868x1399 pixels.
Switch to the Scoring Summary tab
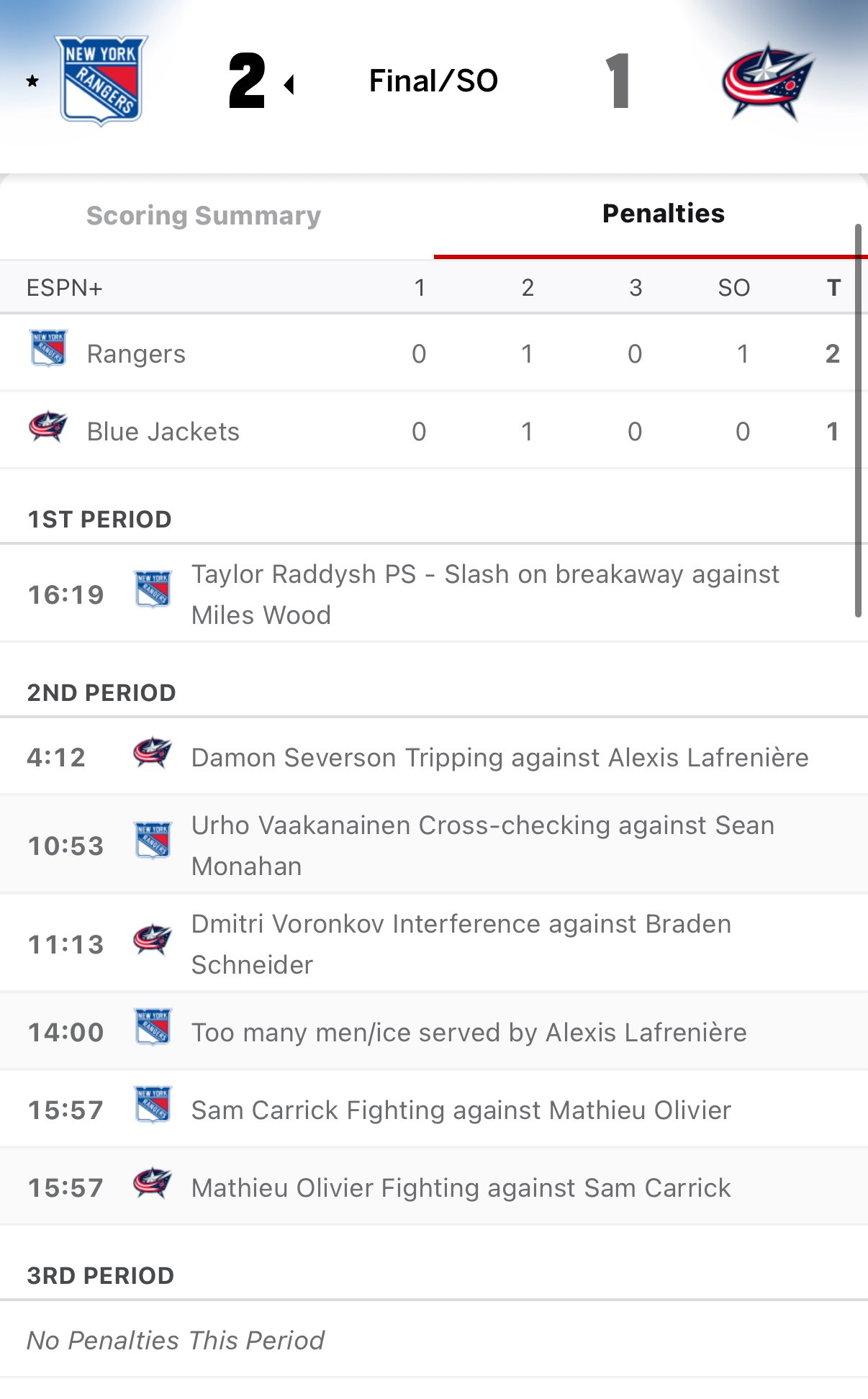point(204,215)
